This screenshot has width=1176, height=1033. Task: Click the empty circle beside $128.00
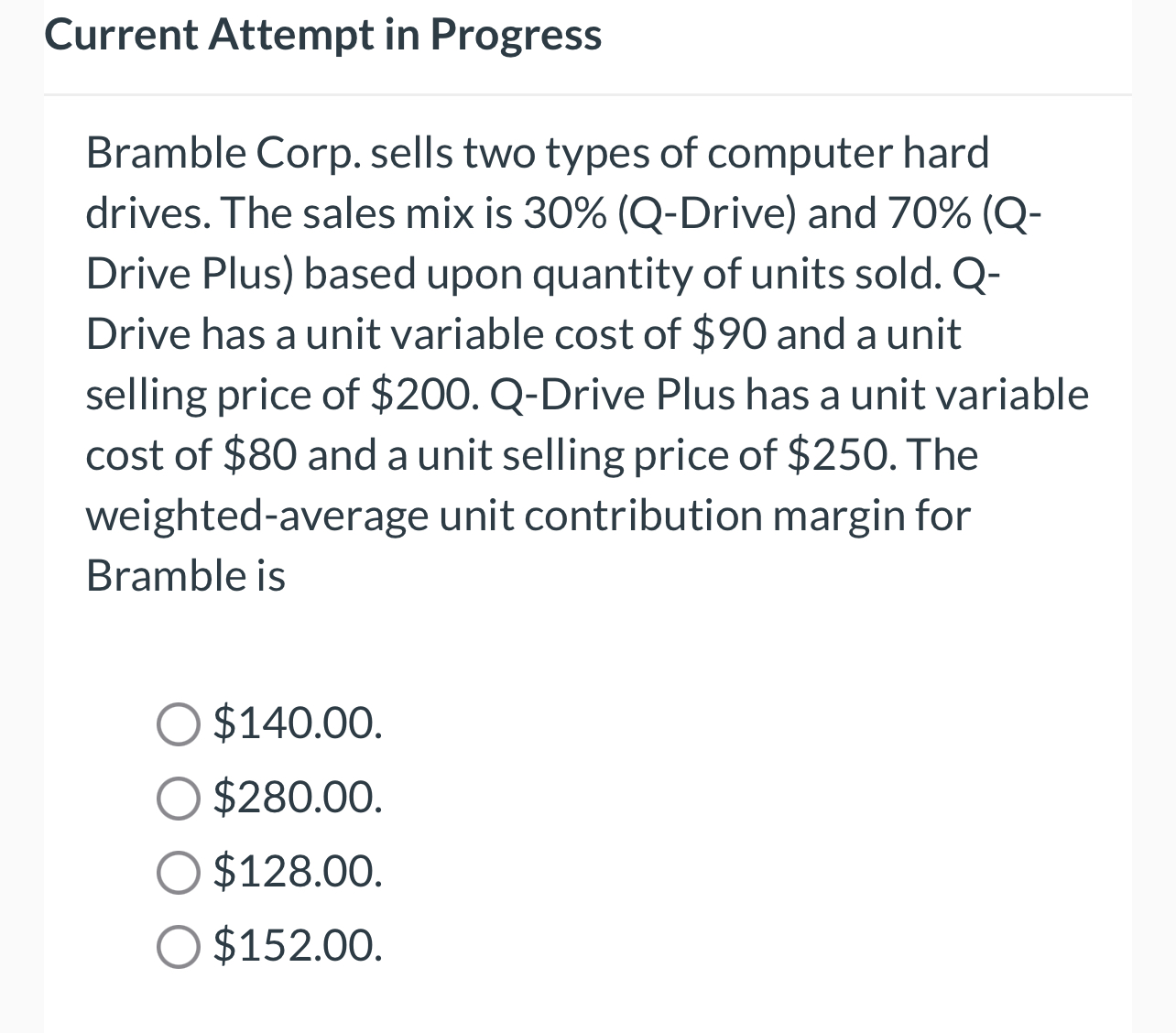tap(180, 873)
